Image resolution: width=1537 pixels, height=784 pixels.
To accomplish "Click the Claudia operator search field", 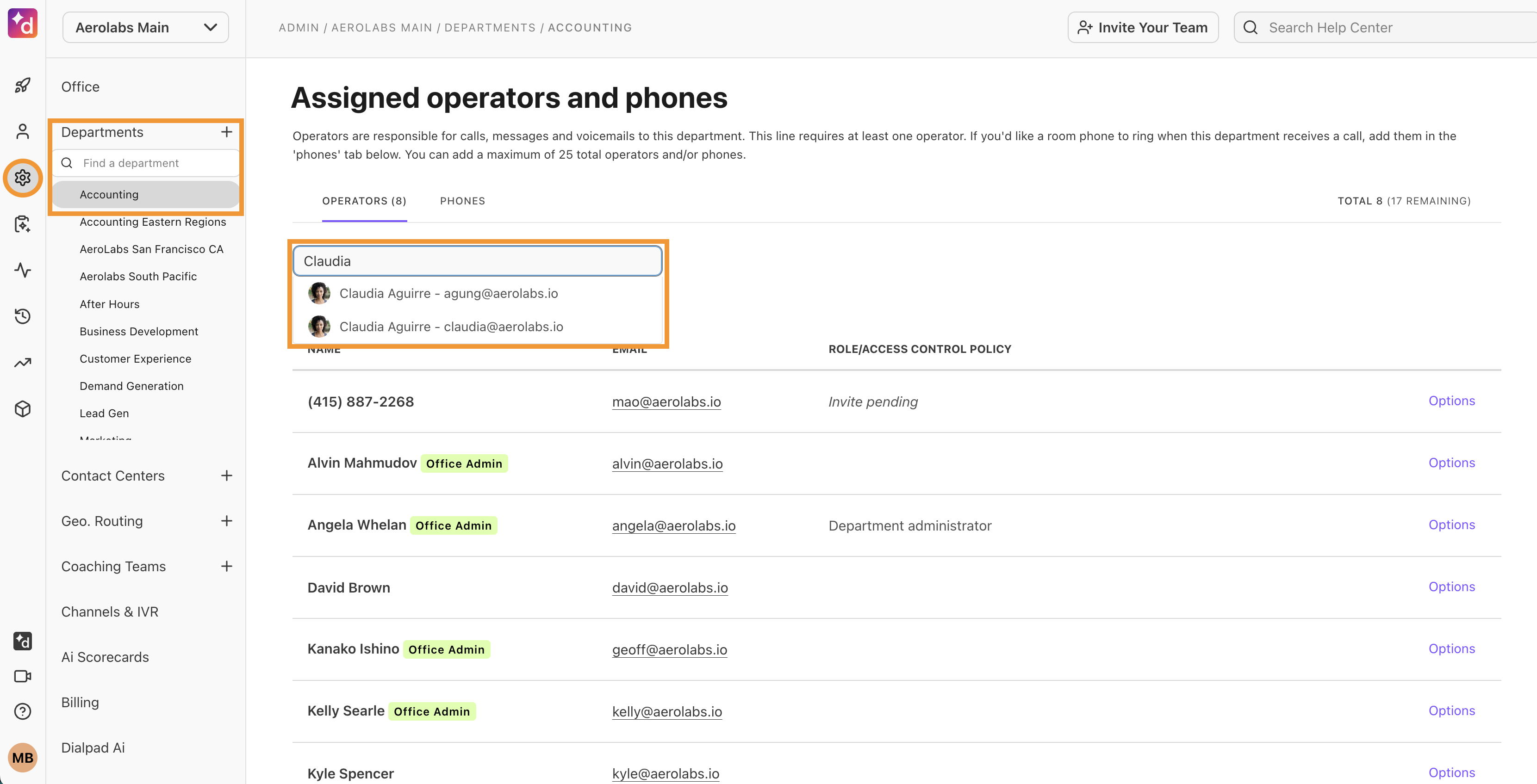I will [477, 261].
